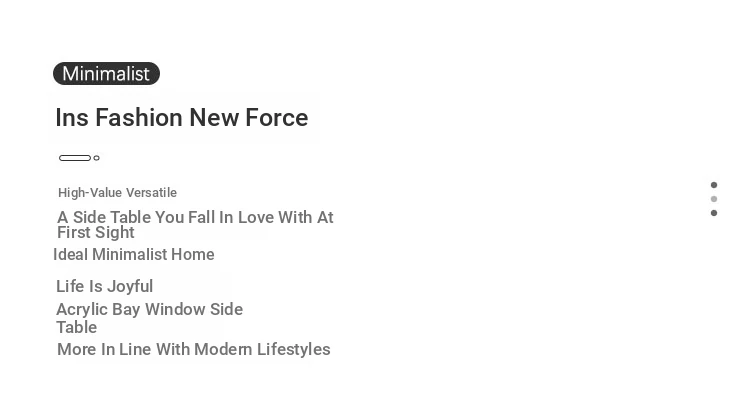Select the first pagination dot
The image size is (750, 396).
click(x=714, y=185)
